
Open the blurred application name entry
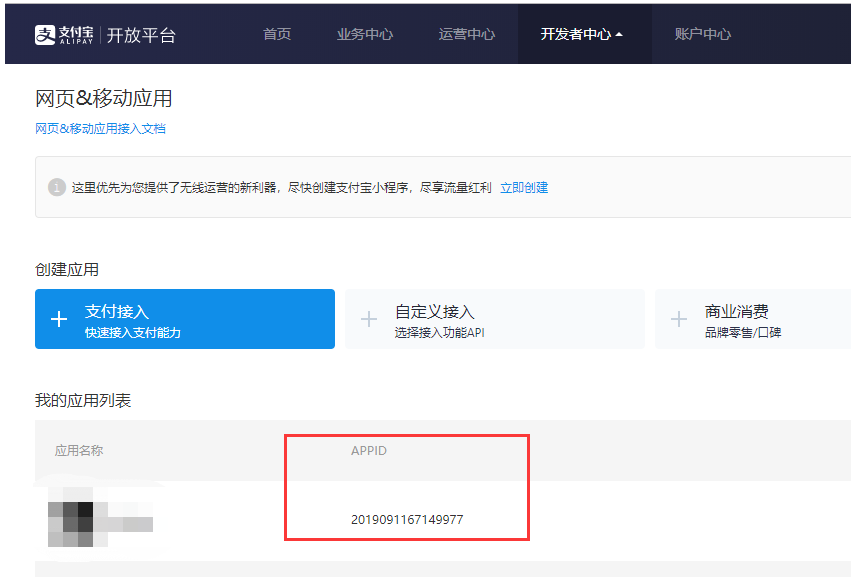point(100,517)
